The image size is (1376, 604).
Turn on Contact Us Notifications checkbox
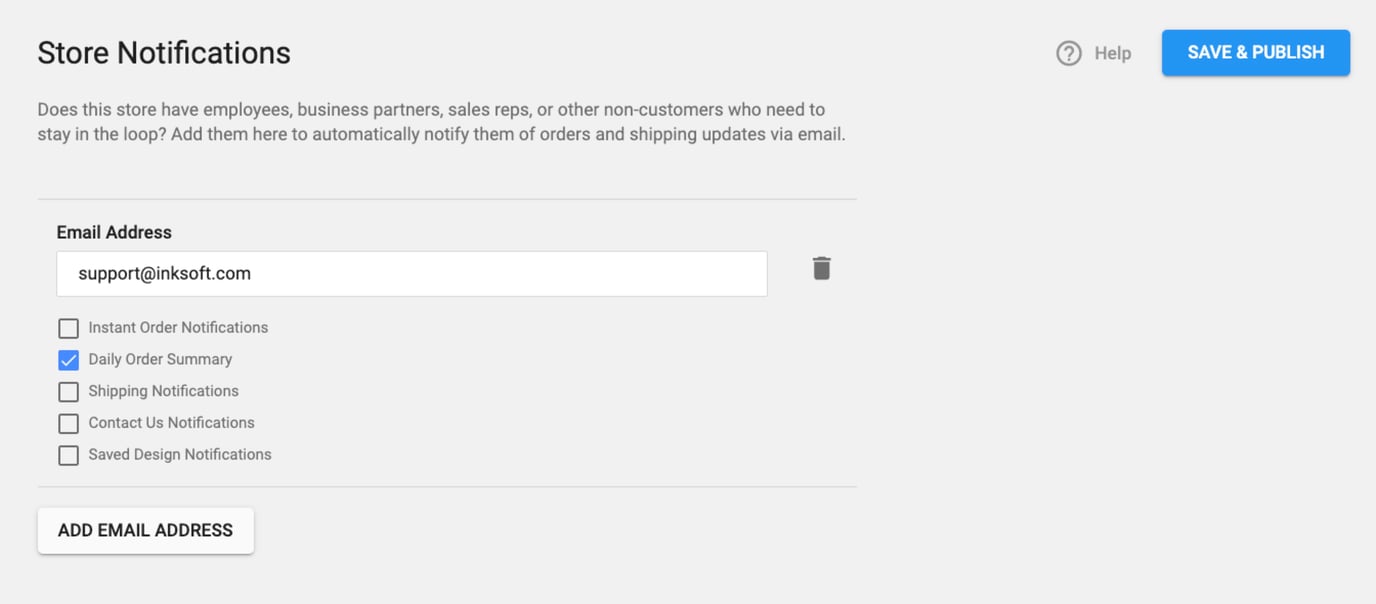click(x=68, y=423)
